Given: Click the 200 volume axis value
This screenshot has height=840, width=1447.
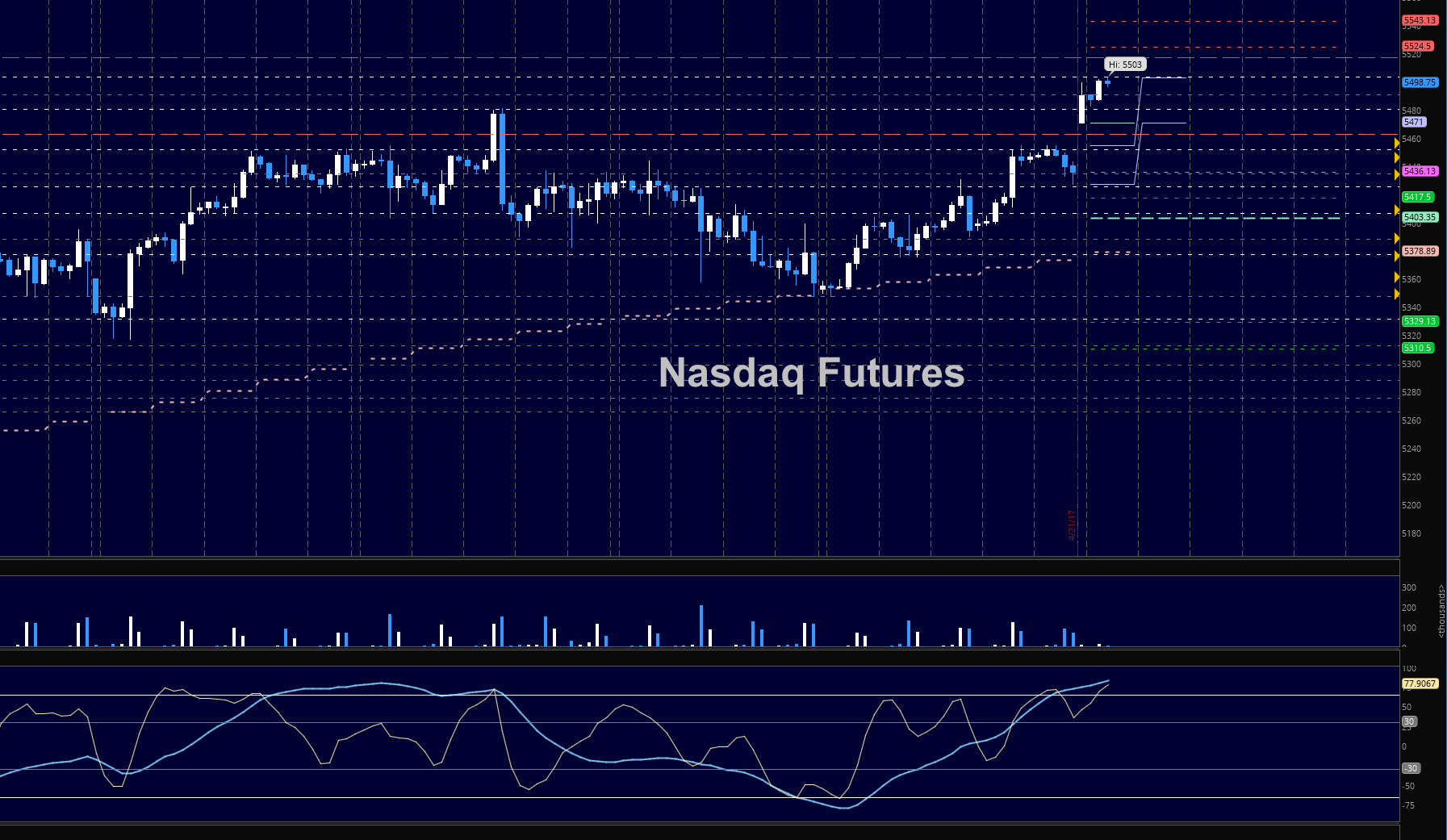Looking at the screenshot, I should point(1409,608).
